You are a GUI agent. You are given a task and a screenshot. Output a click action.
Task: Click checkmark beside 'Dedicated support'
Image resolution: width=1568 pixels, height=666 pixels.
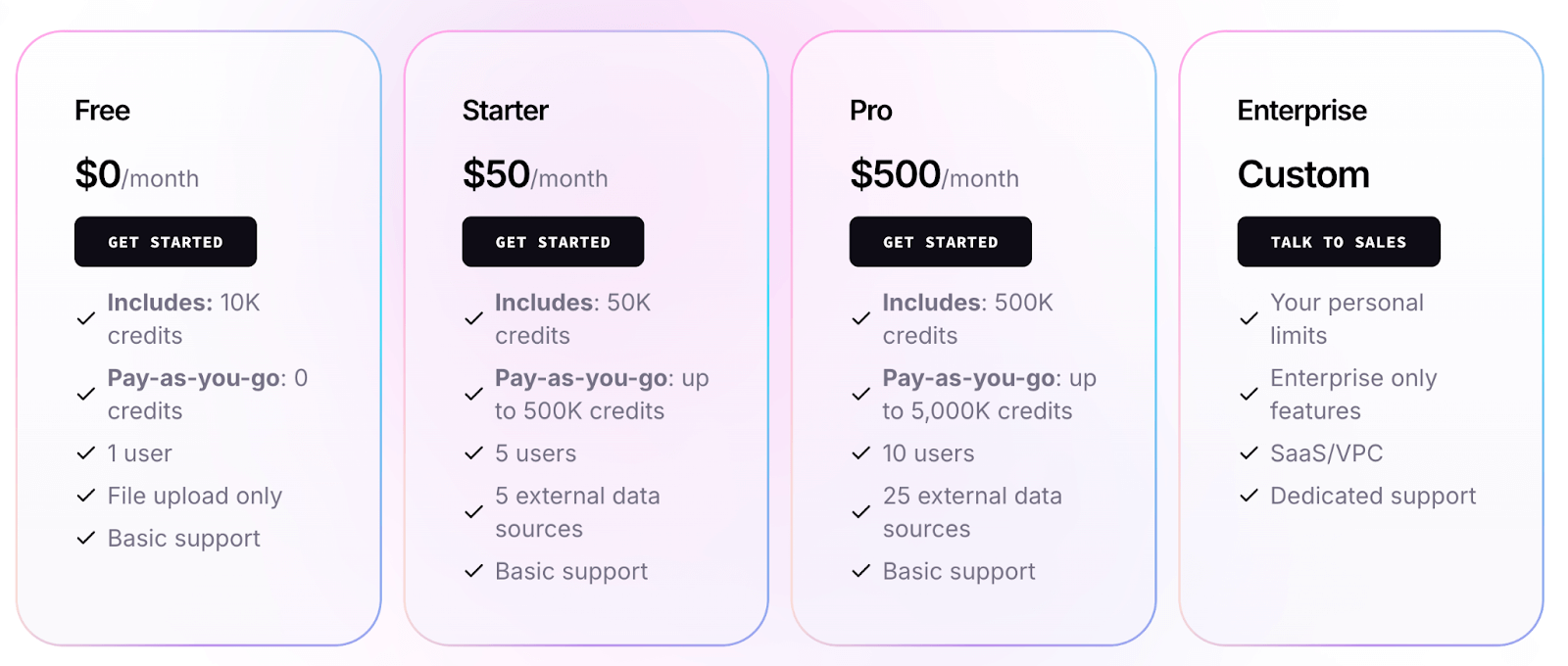(1249, 496)
